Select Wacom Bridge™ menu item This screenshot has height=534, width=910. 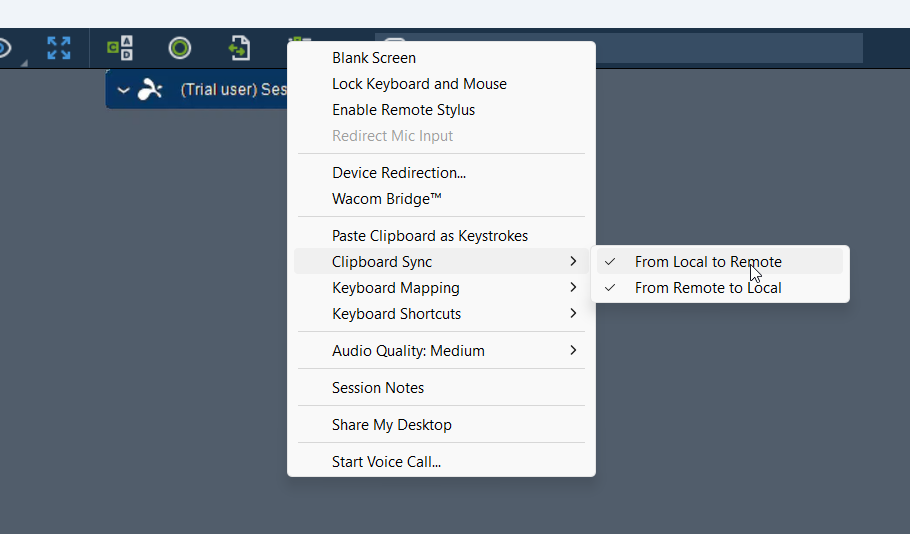pyautogui.click(x=441, y=199)
